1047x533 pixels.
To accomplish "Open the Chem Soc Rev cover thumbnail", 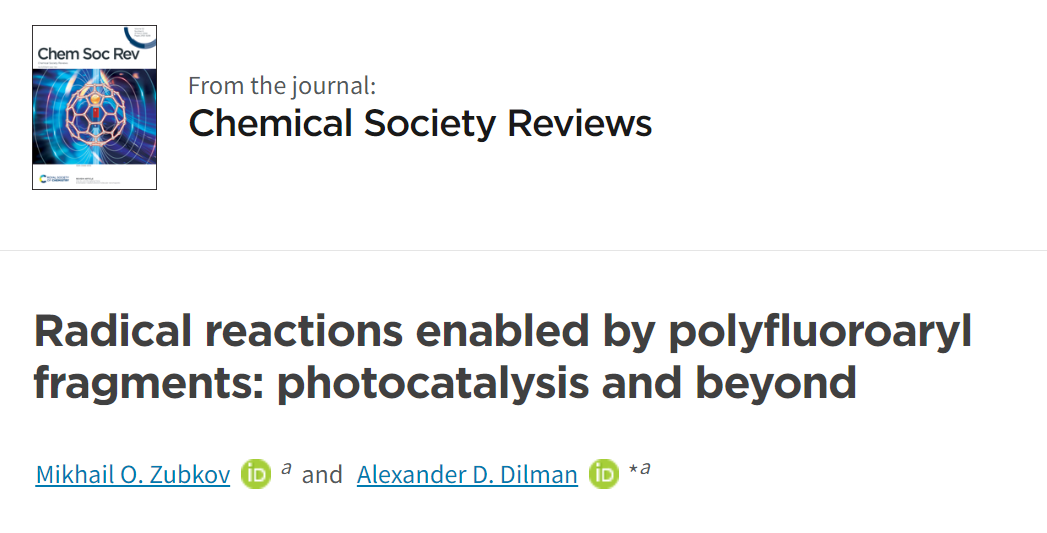I will click(94, 108).
